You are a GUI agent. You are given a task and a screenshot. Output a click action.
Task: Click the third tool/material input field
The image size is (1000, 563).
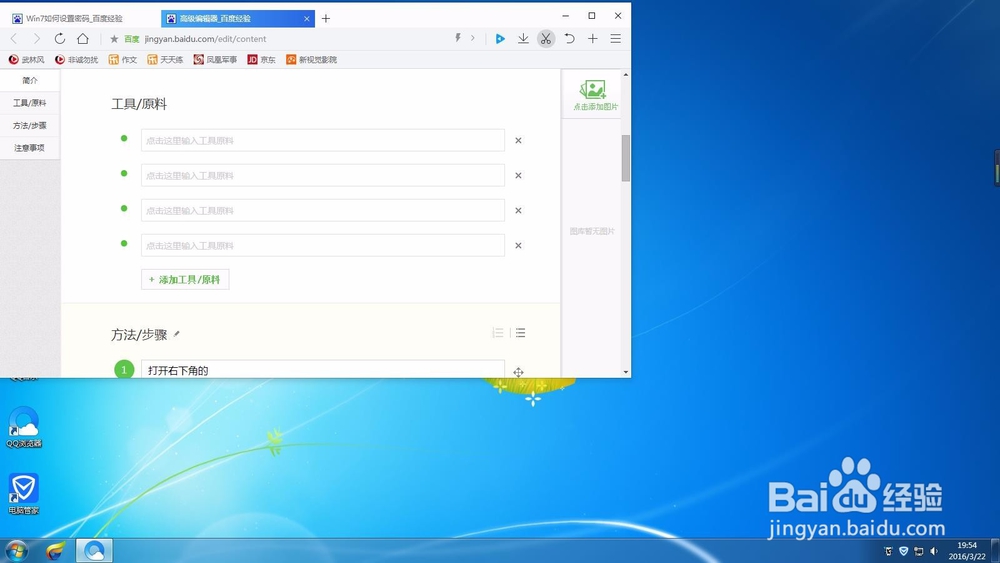click(x=323, y=210)
